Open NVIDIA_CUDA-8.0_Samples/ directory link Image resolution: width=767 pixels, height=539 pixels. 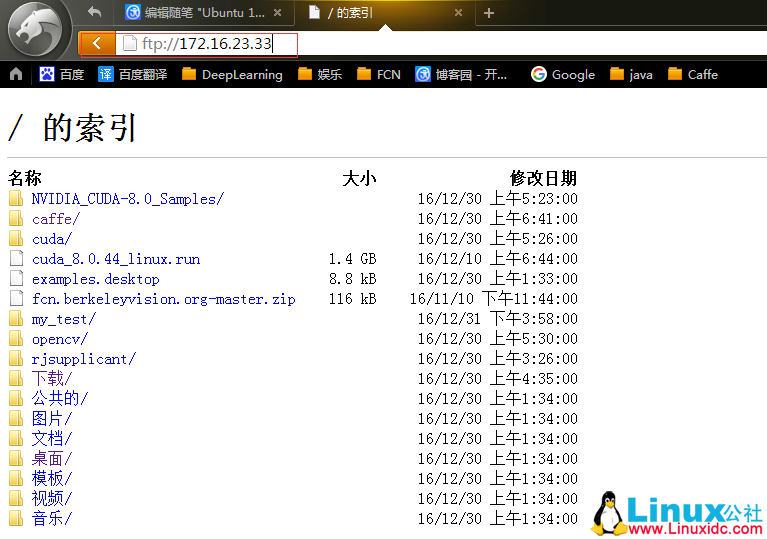tap(128, 199)
